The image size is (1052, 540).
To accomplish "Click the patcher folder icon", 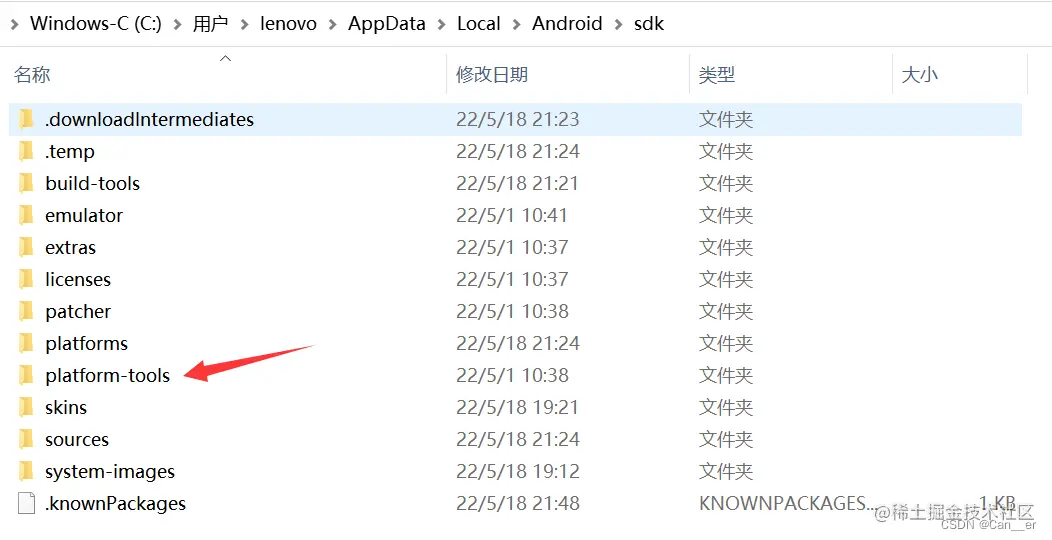I will (x=26, y=311).
